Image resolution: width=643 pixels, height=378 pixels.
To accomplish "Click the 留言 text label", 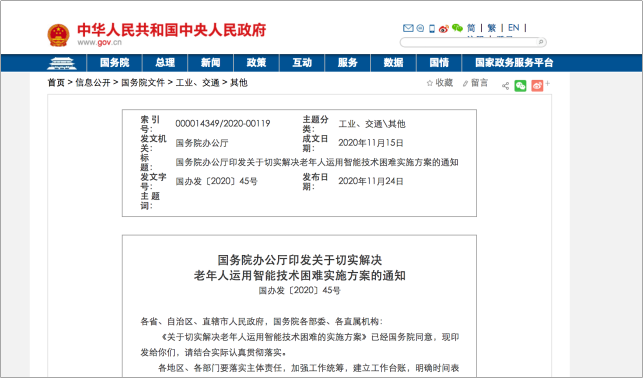I will coord(479,83).
